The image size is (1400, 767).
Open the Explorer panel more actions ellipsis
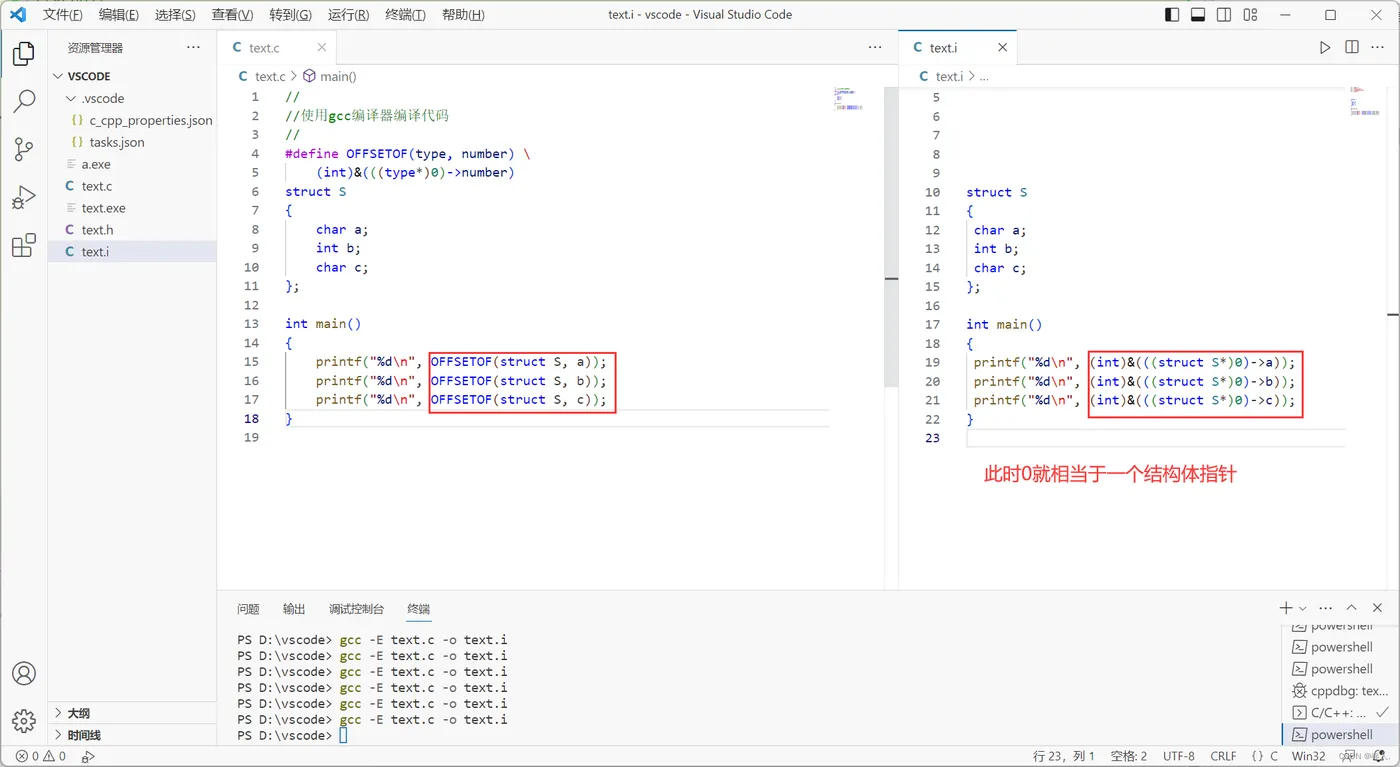193,47
